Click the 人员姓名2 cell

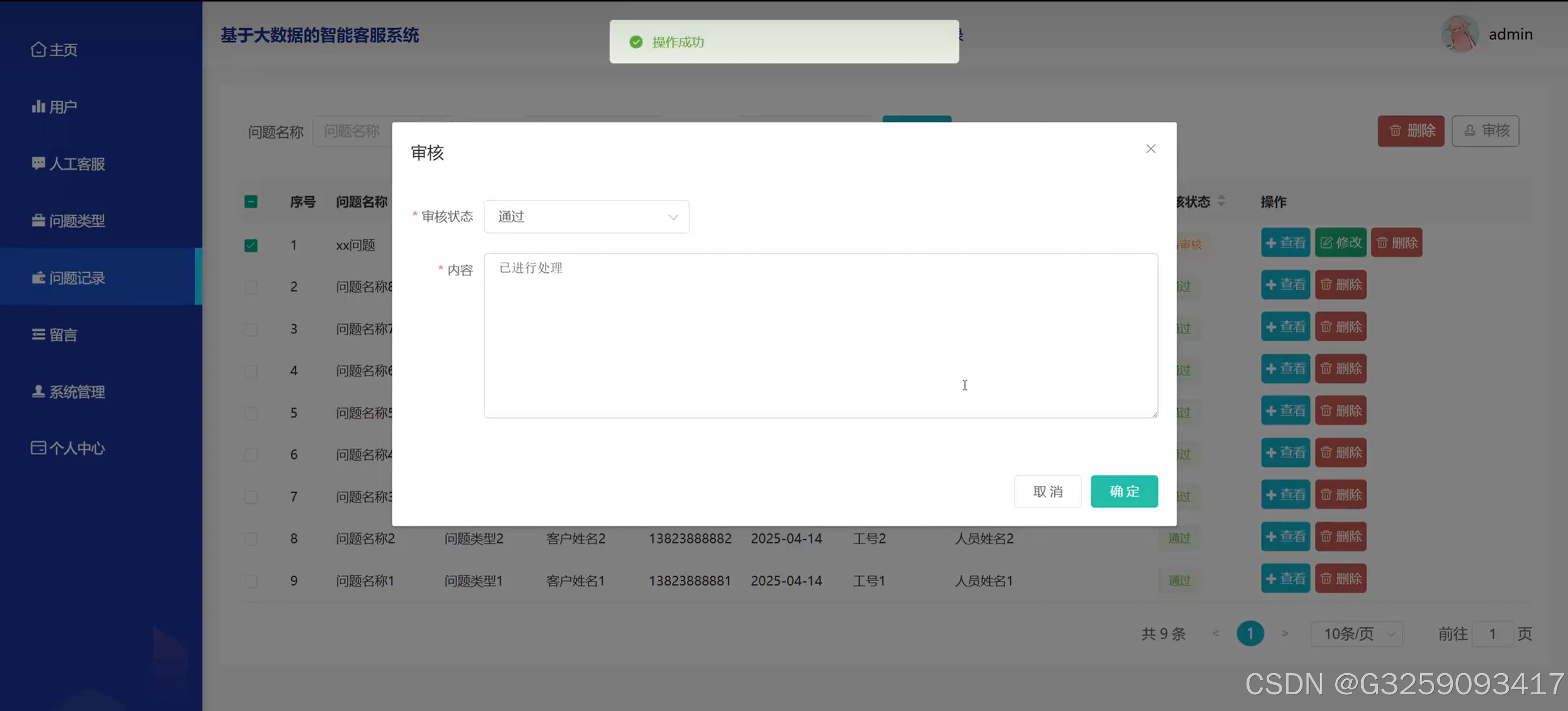click(x=984, y=539)
